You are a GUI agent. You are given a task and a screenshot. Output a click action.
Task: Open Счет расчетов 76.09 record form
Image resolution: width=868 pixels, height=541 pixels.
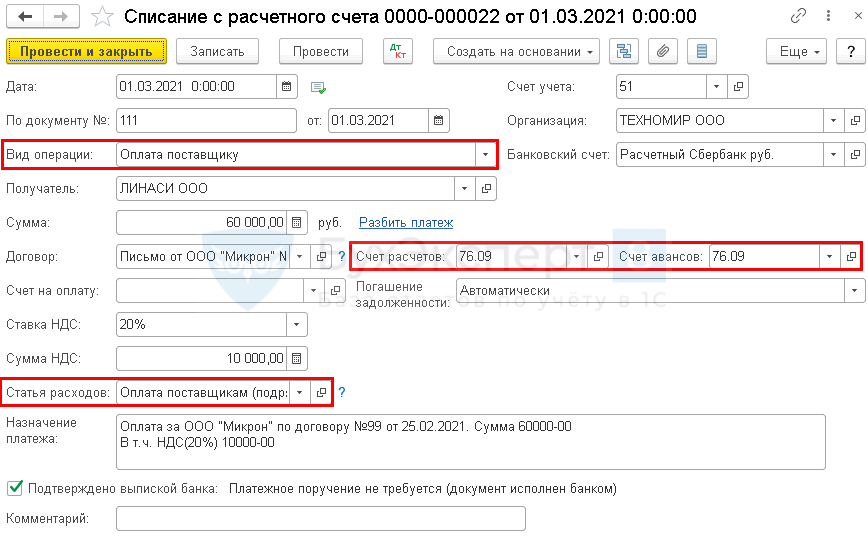click(x=598, y=256)
